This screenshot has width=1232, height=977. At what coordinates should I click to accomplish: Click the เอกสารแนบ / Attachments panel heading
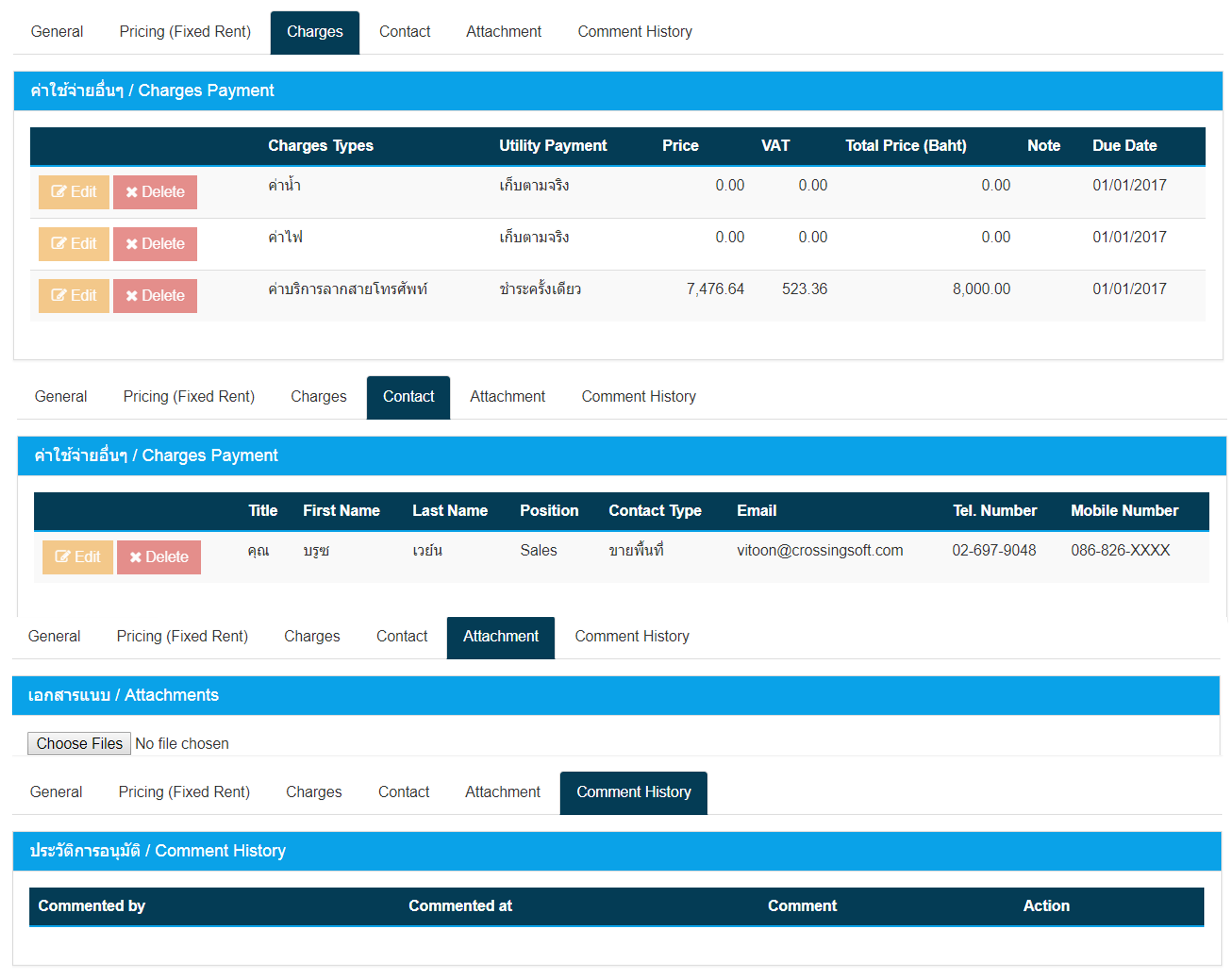point(123,696)
